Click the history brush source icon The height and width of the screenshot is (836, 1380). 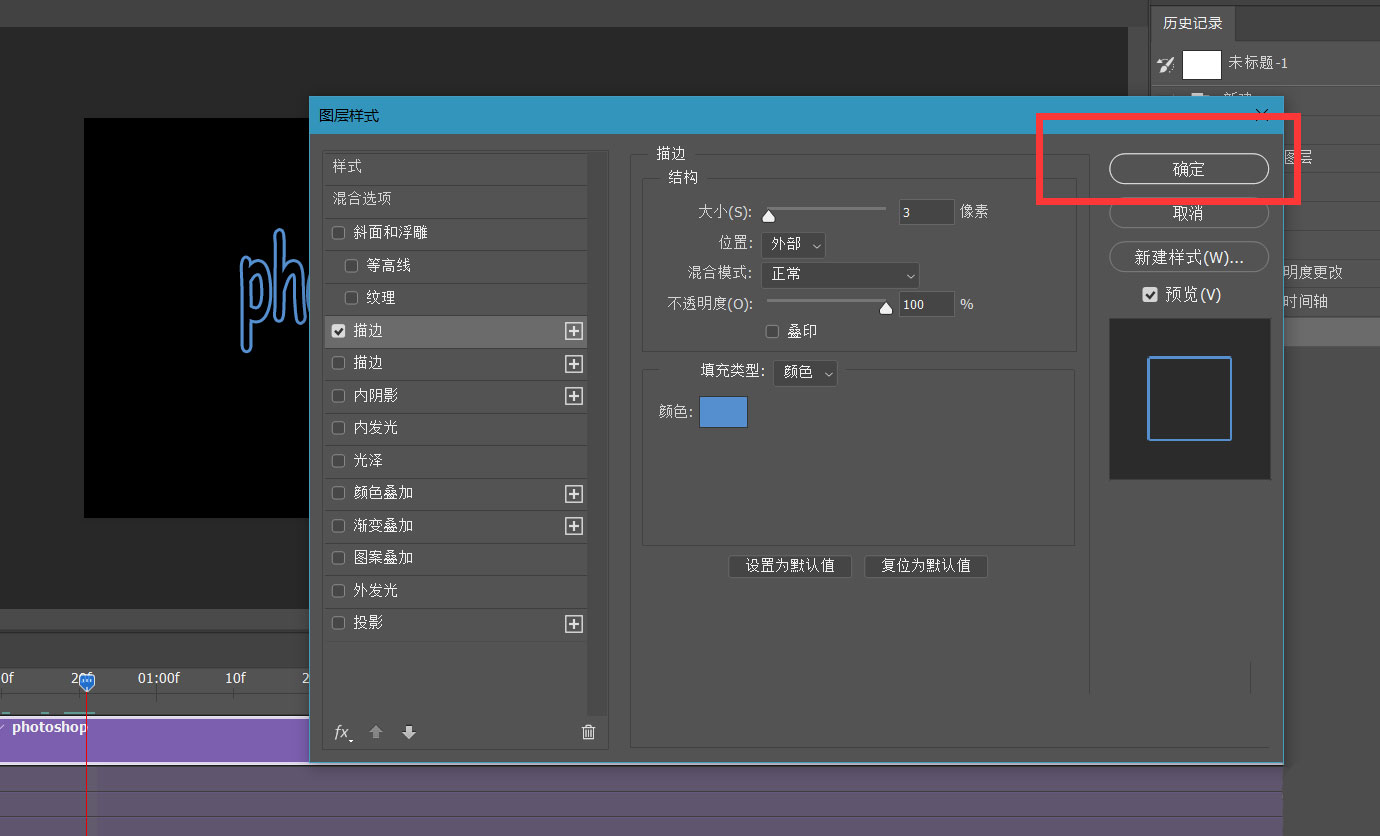click(x=1166, y=64)
